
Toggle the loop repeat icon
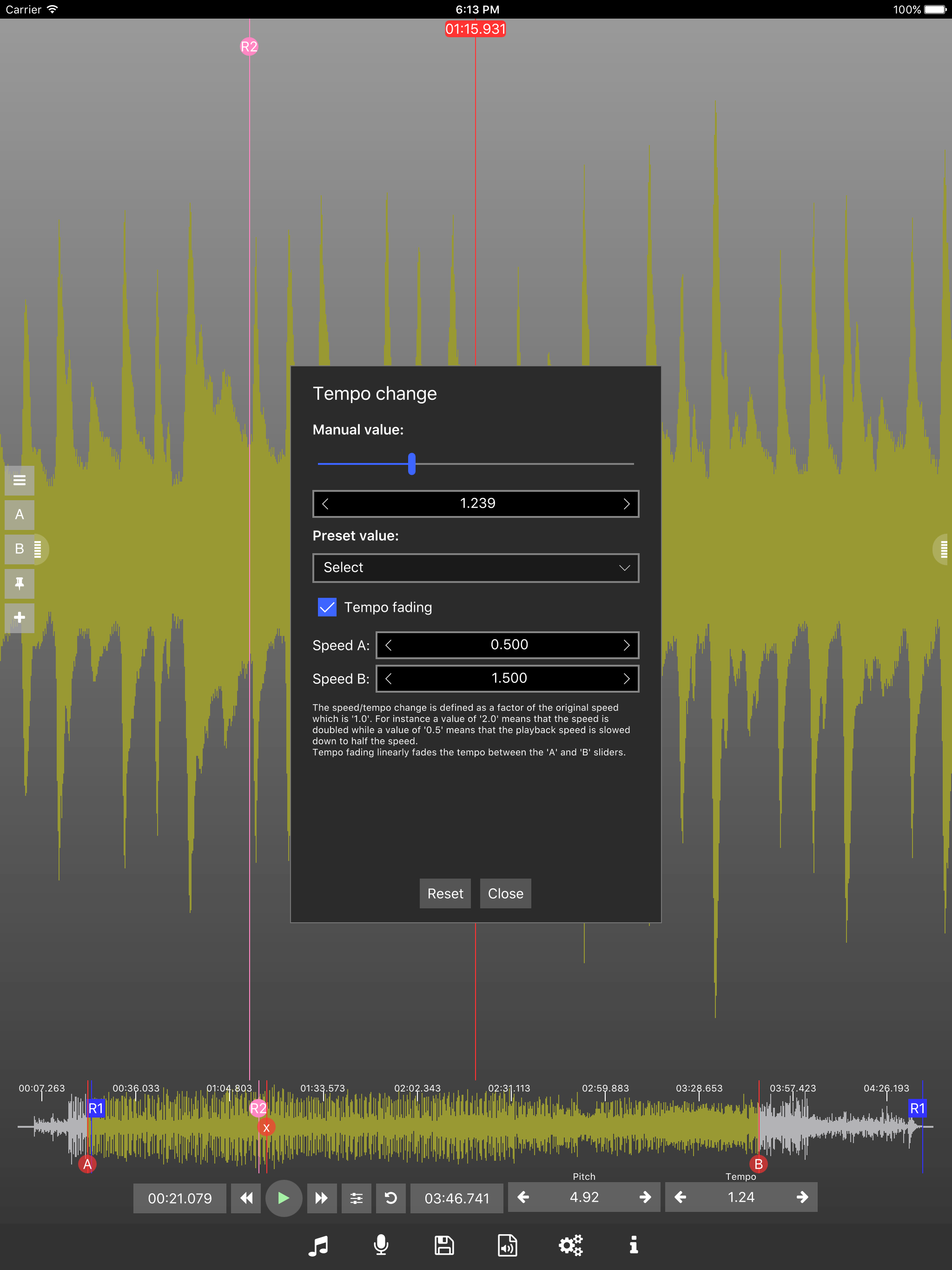tap(391, 1197)
